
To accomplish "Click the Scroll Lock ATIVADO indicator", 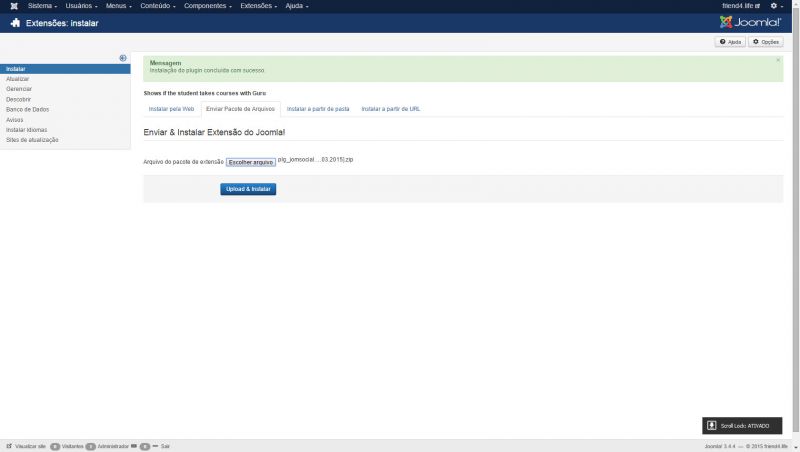I will pos(742,426).
